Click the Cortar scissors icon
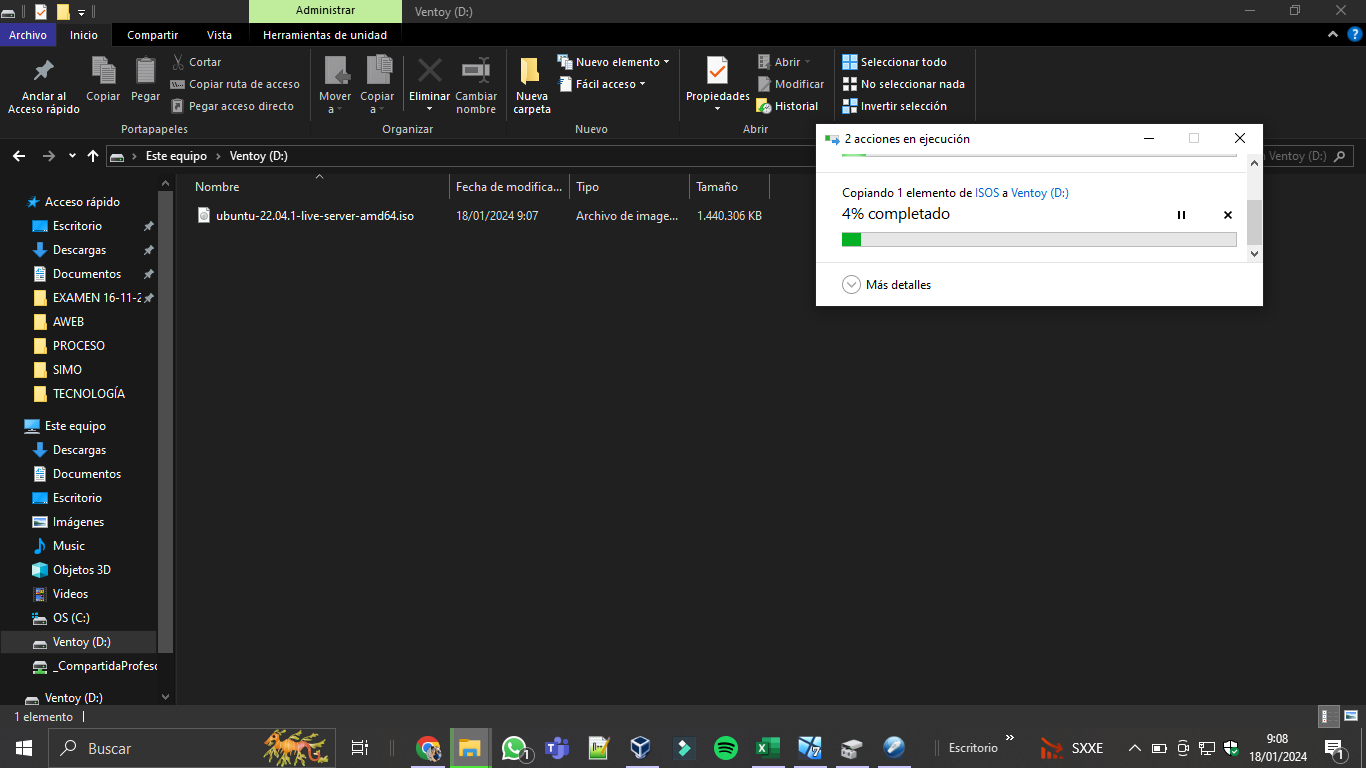Viewport: 1366px width, 768px height. point(178,62)
